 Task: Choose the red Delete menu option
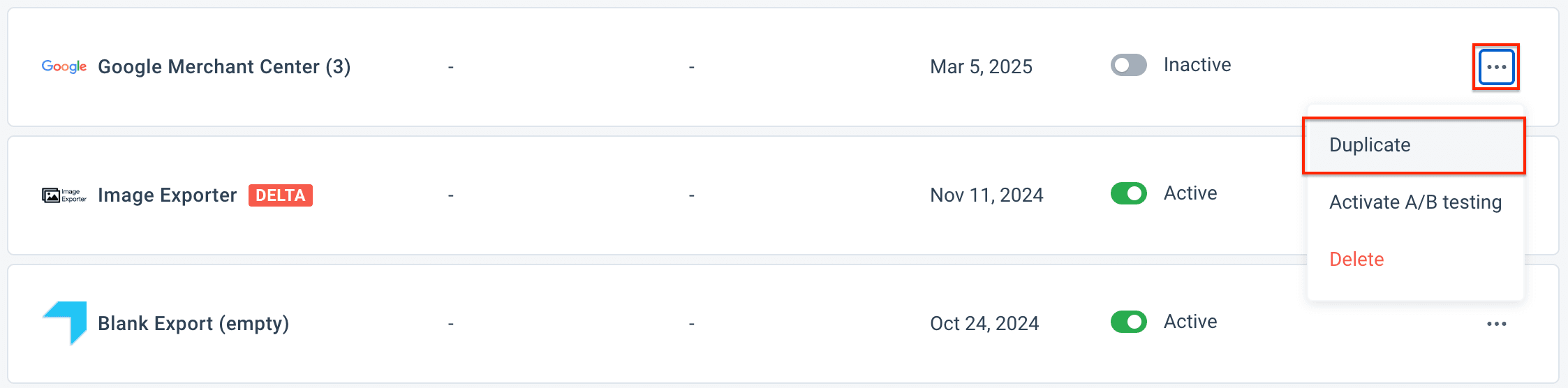[x=1356, y=260]
